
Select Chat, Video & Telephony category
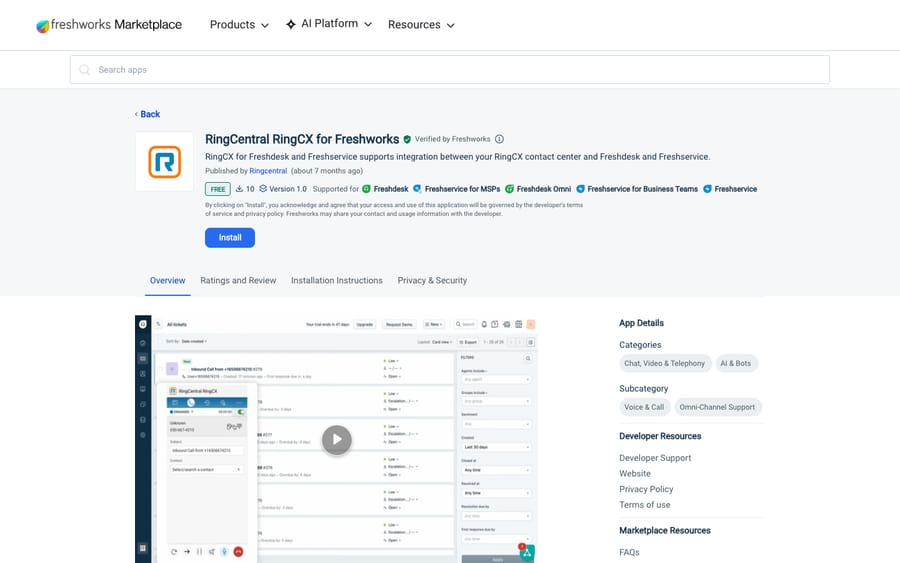pos(665,363)
